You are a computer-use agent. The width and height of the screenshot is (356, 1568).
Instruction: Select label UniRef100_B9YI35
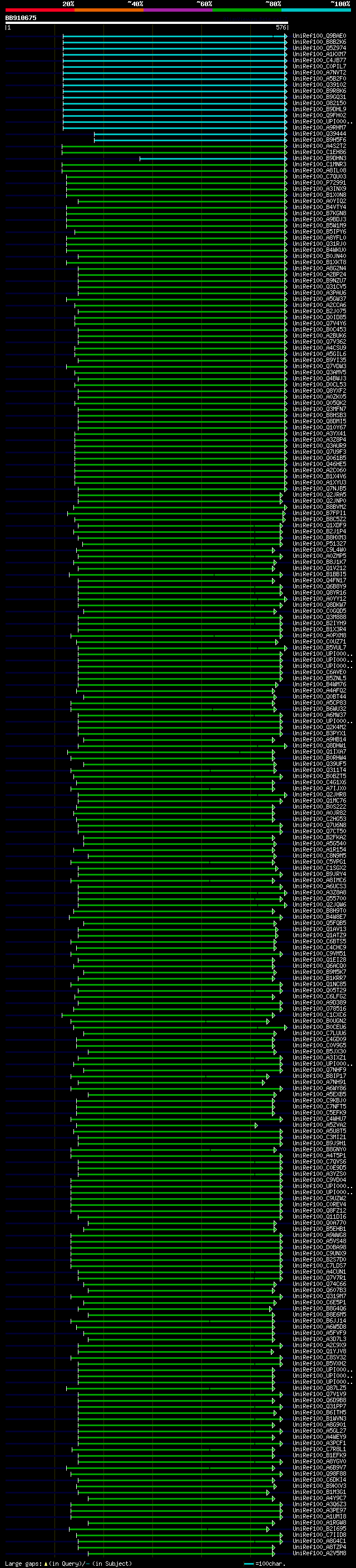pos(319,360)
